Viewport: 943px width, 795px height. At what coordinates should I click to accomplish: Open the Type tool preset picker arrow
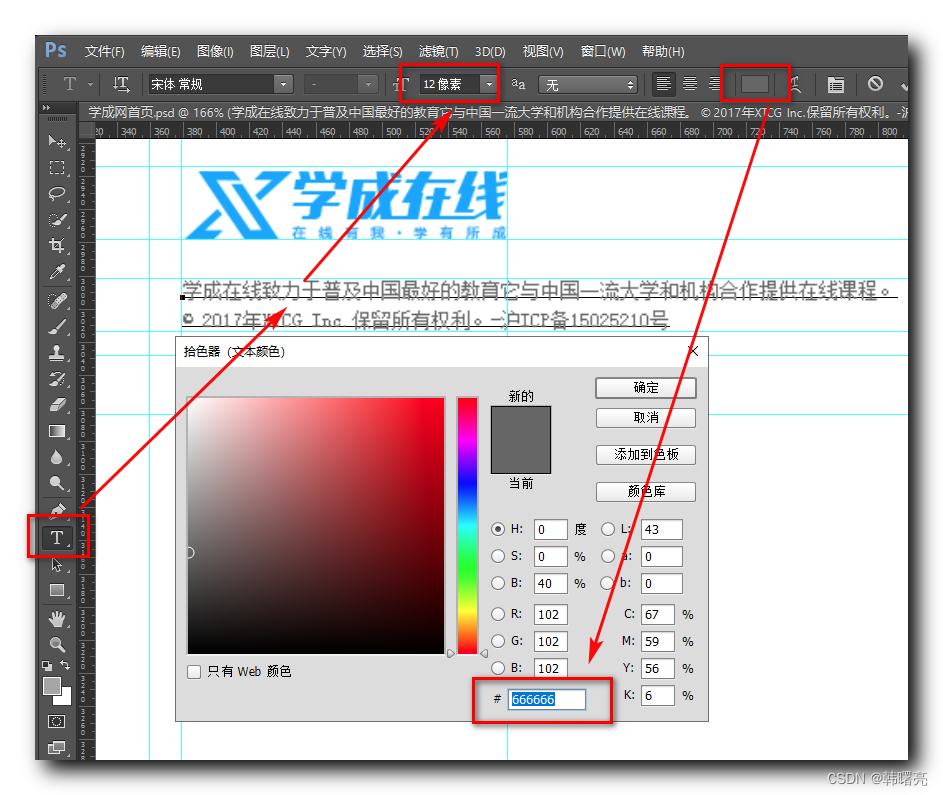click(x=90, y=84)
